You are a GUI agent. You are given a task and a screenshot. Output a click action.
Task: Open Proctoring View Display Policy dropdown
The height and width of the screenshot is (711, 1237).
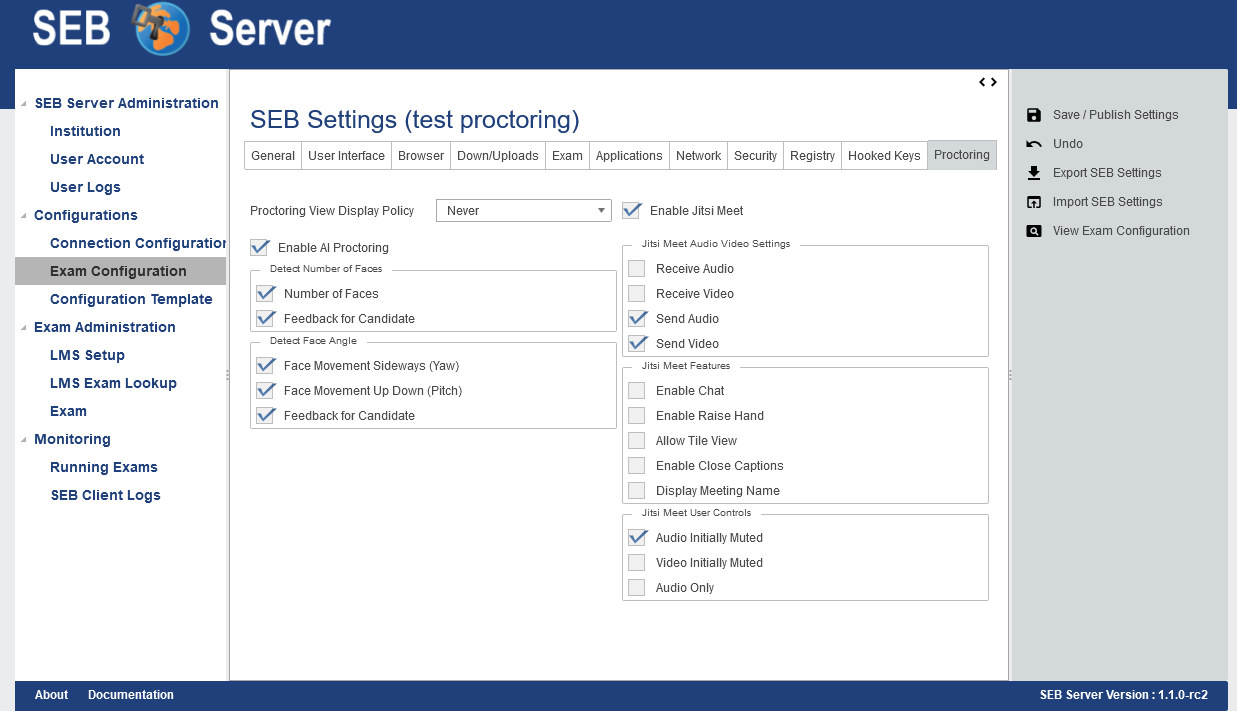523,211
